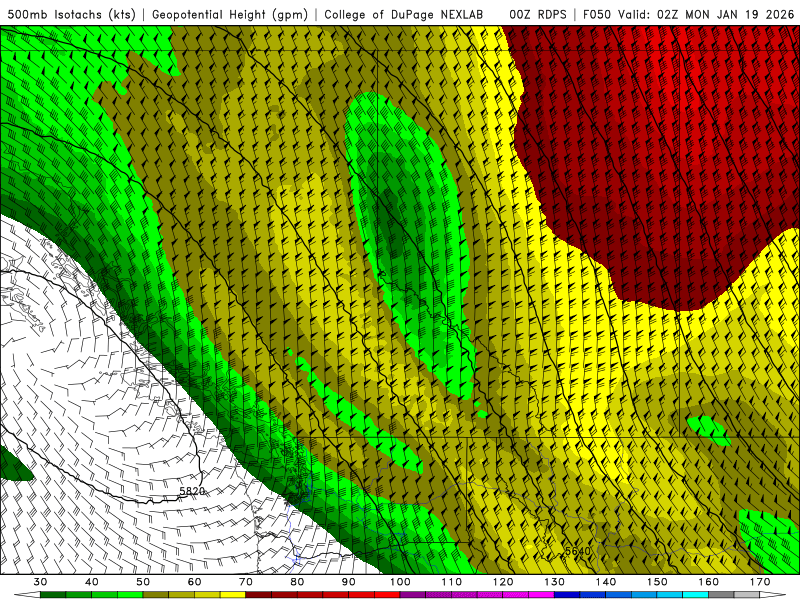800x600 pixels.
Task: Click the 5820 height contour label
Action: tap(192, 491)
